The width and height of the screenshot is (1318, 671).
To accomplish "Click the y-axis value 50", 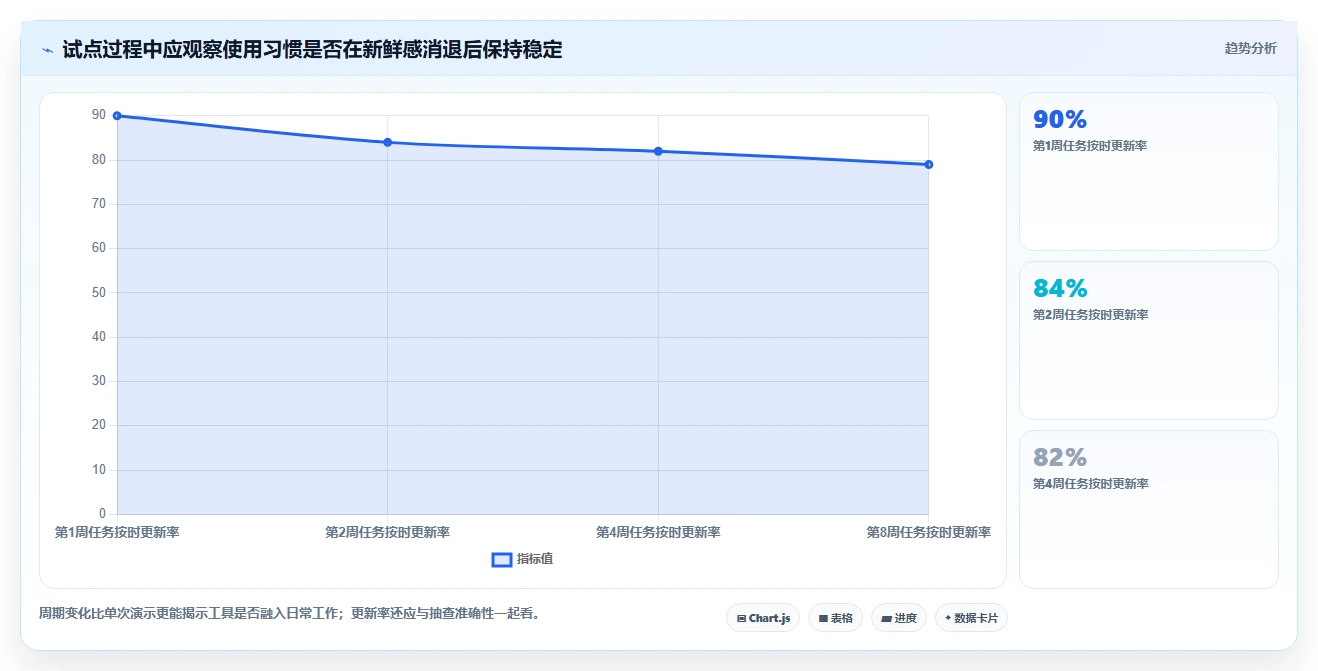I will point(99,292).
